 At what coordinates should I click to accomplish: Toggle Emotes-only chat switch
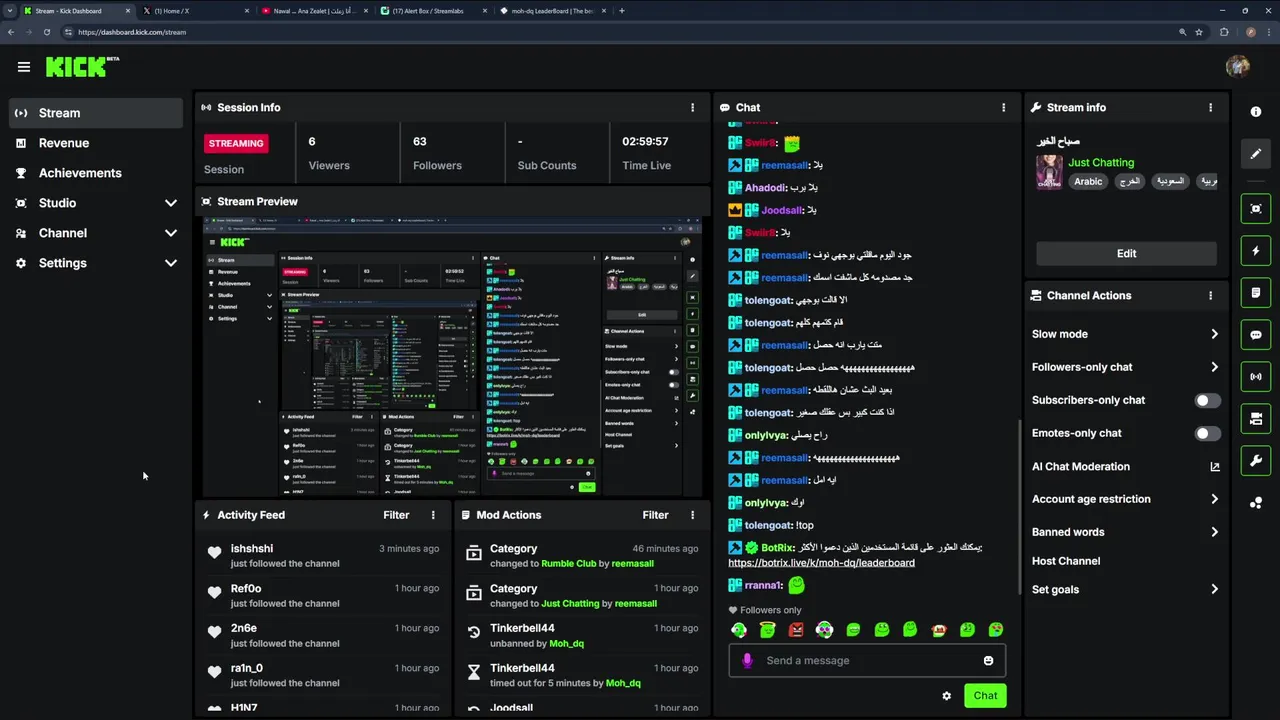click(1208, 433)
